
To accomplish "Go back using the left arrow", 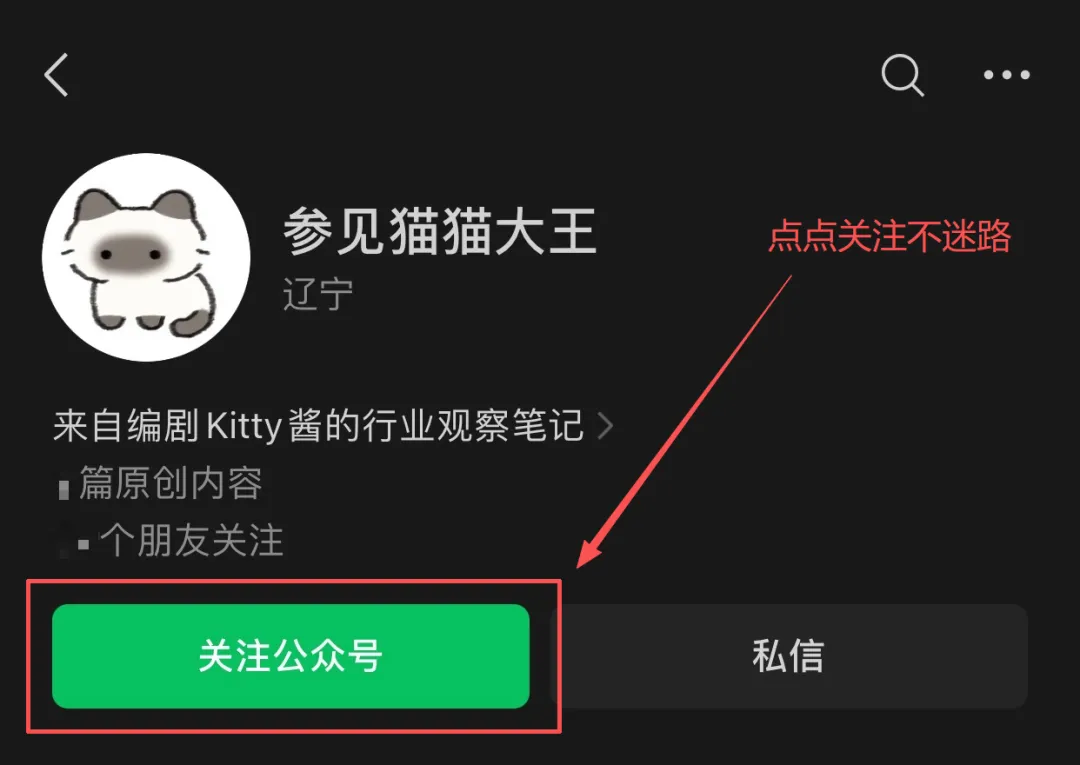I will [56, 74].
